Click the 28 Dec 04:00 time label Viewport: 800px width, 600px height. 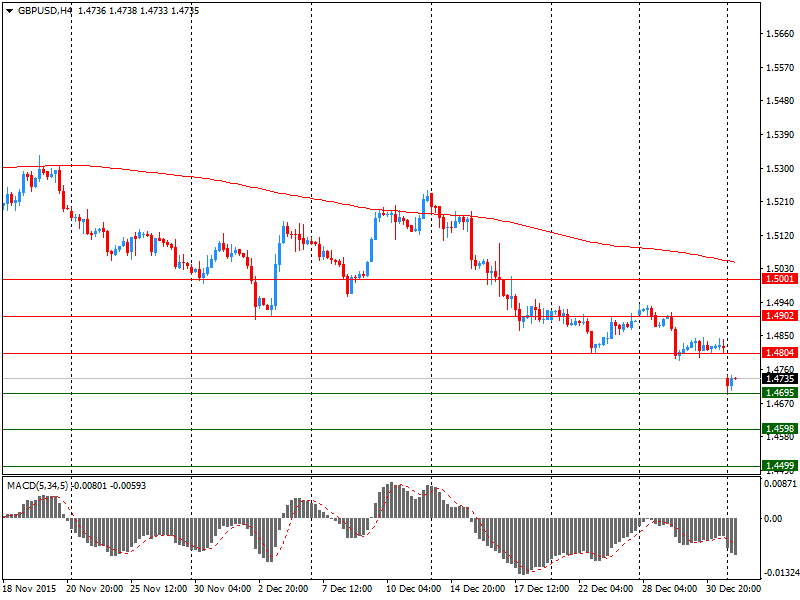670,588
